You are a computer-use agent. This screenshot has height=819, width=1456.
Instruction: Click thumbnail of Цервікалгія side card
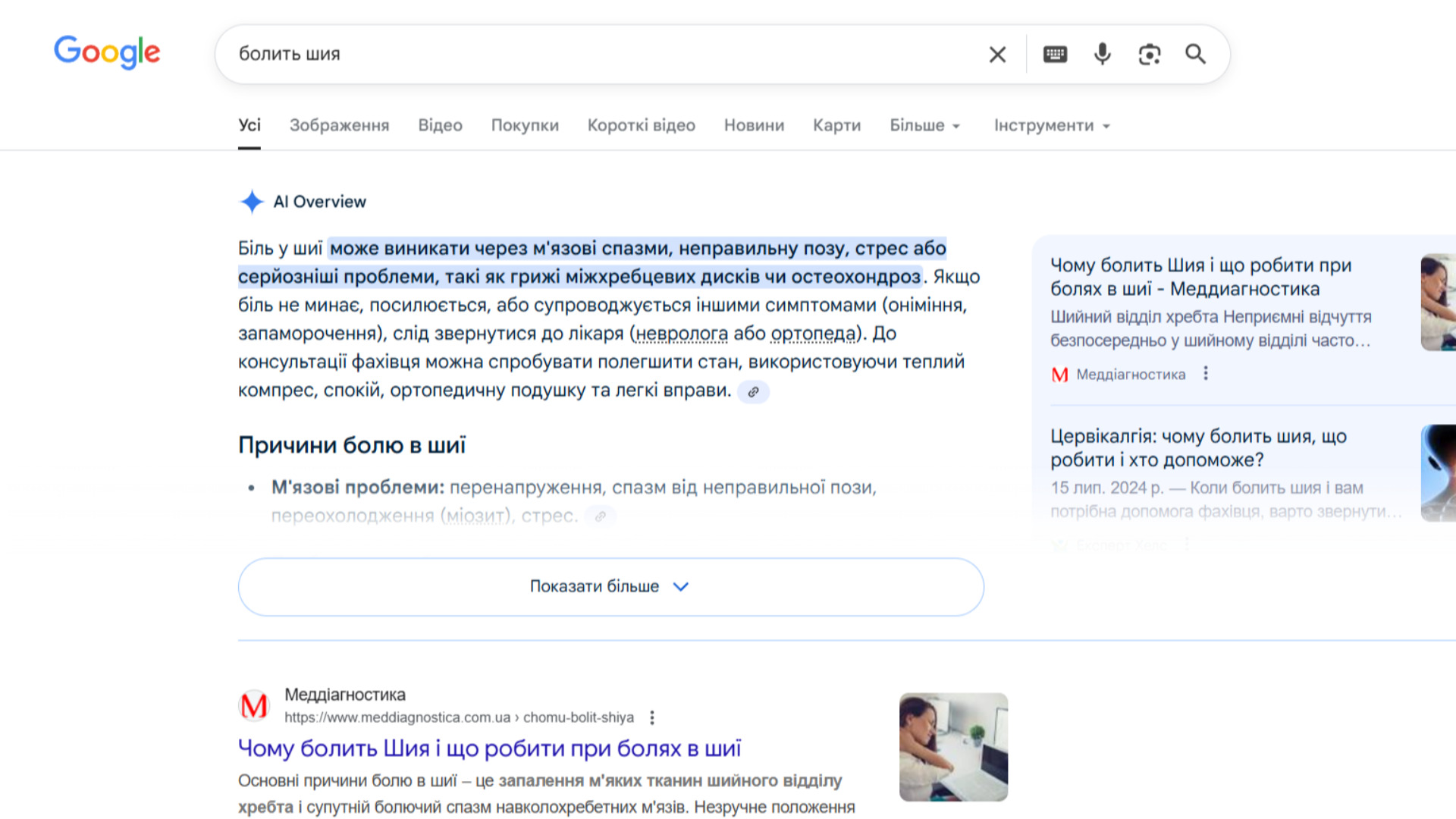(x=1439, y=473)
